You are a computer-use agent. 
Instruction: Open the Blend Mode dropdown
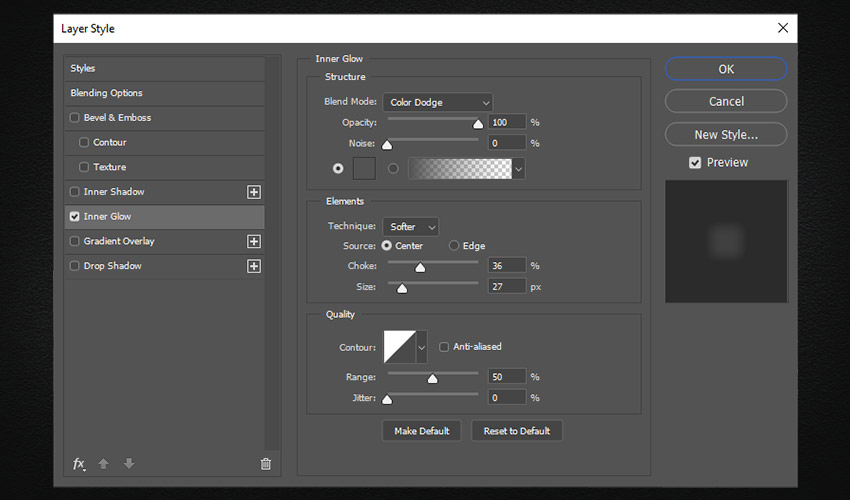point(437,102)
